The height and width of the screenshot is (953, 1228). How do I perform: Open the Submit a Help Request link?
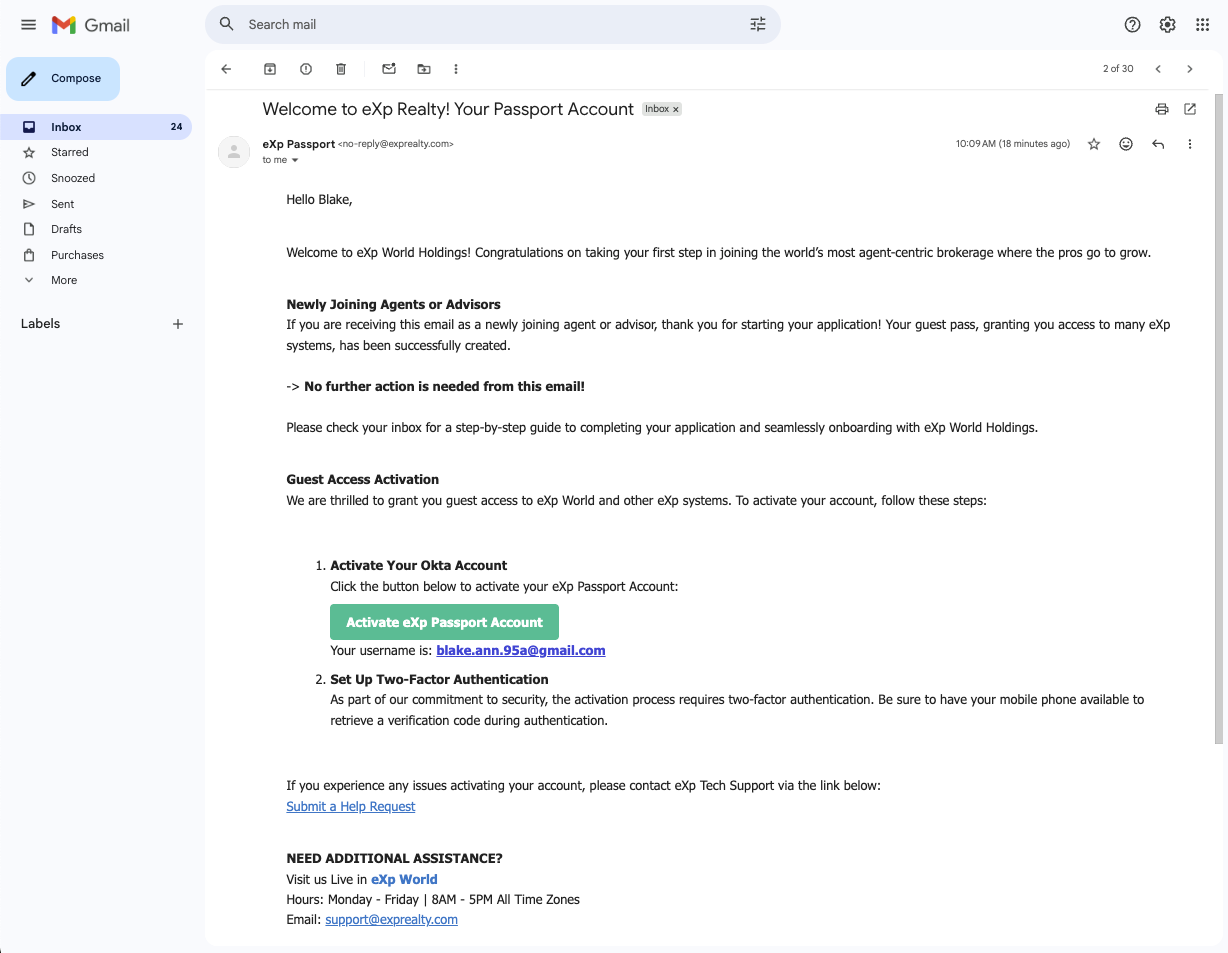tap(350, 807)
